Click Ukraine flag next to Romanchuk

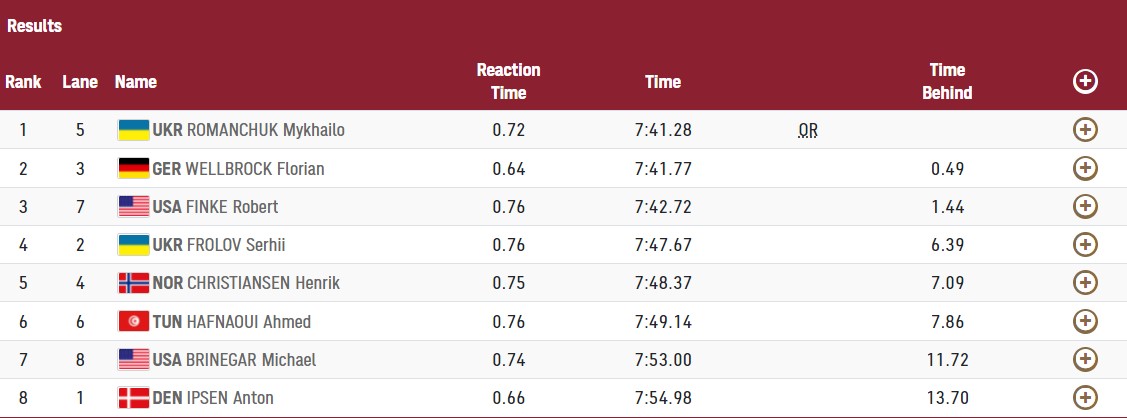click(x=133, y=130)
